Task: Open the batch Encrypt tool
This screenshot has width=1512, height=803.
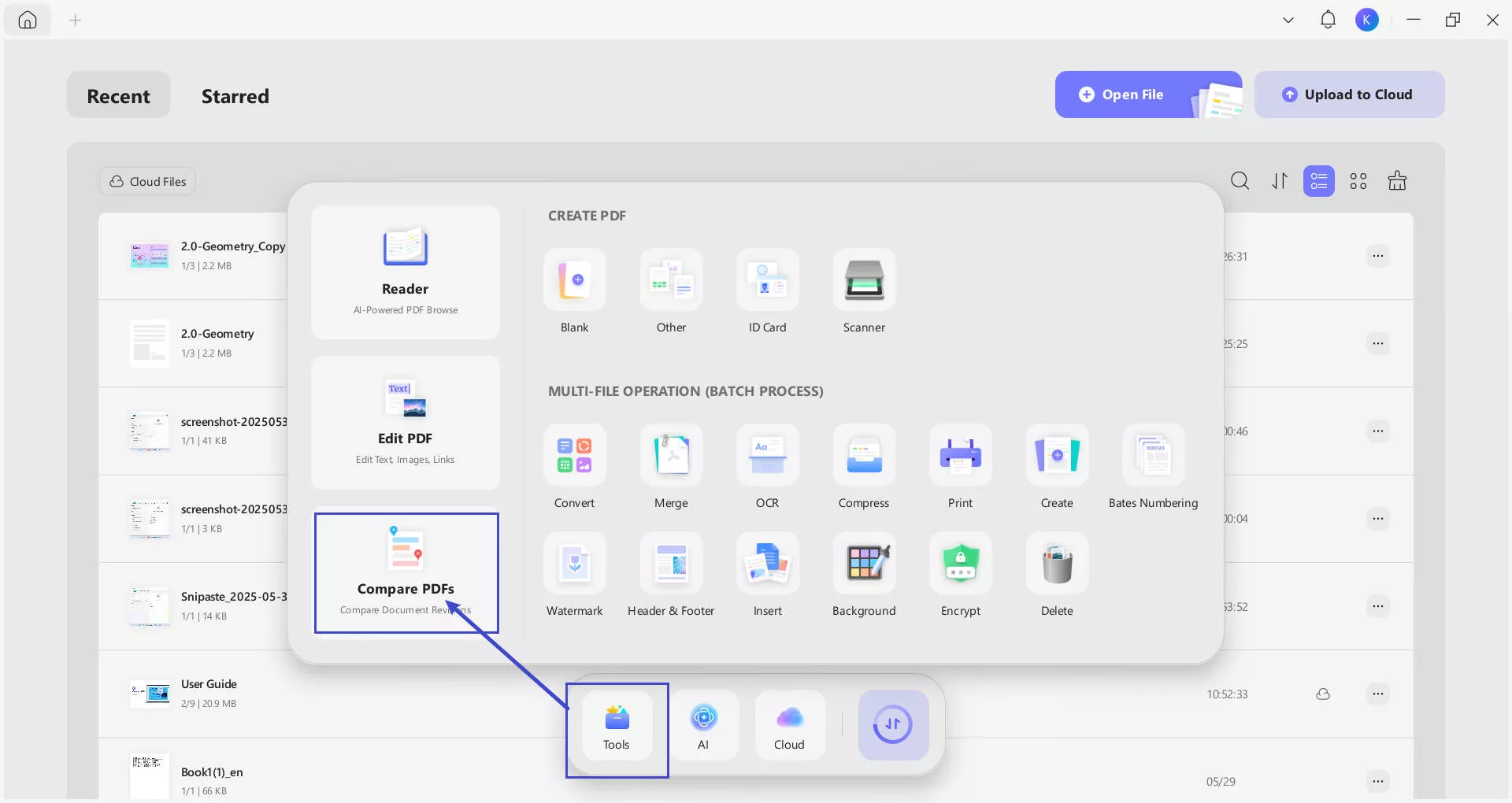Action: [x=960, y=564]
